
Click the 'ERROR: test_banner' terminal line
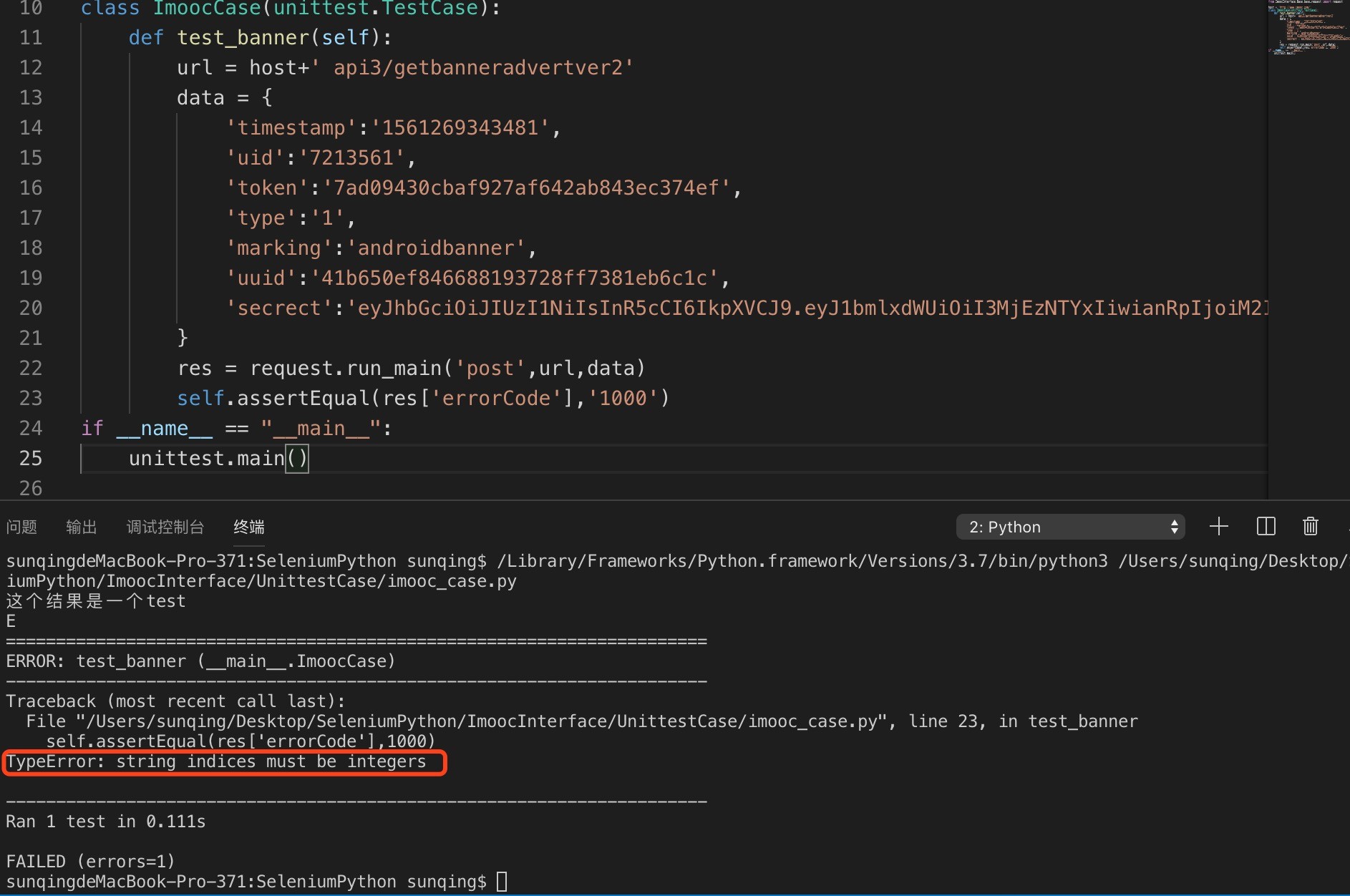[x=200, y=661]
